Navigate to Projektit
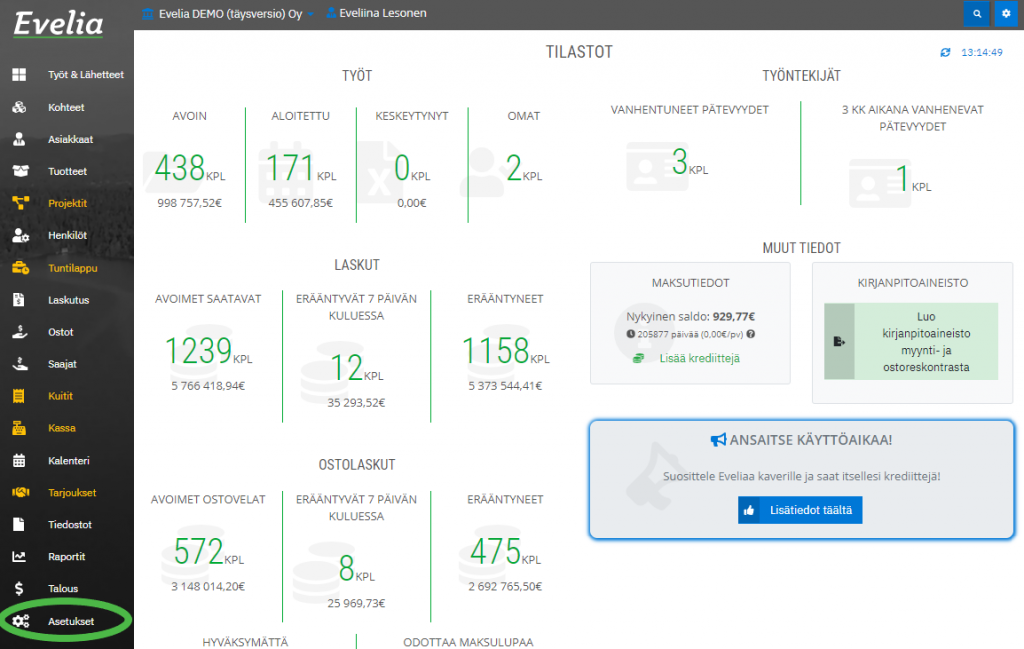Viewport: 1024px width, 649px height. click(67, 203)
